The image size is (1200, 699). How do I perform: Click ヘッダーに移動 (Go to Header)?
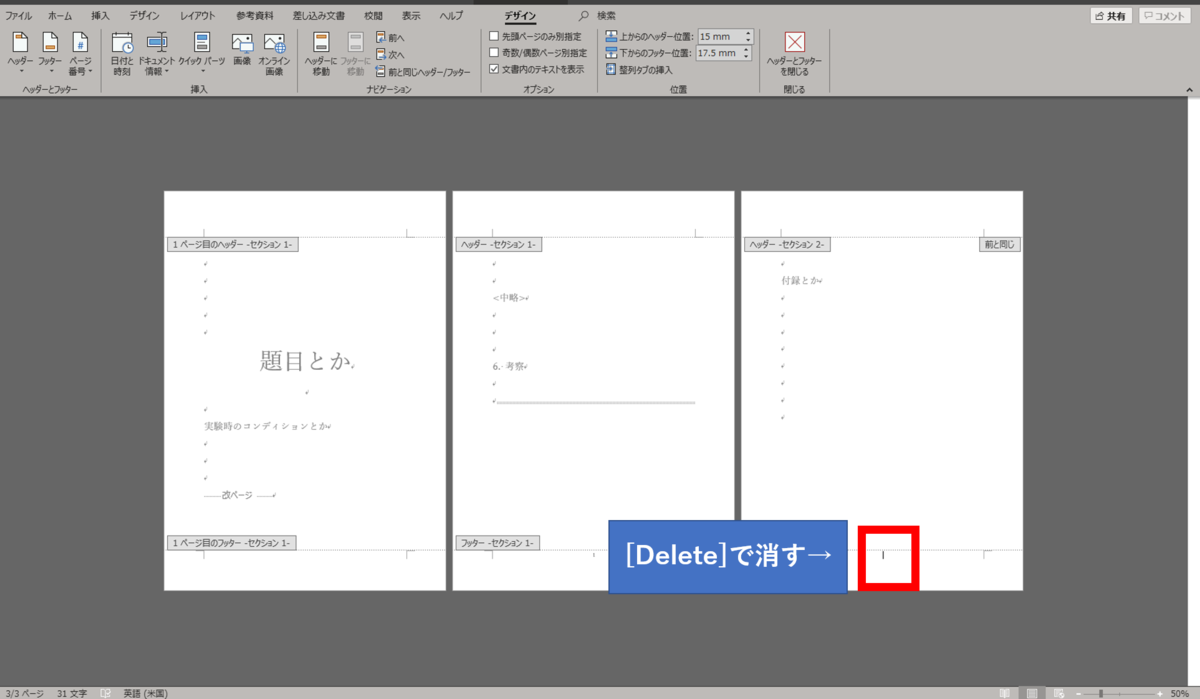[321, 54]
